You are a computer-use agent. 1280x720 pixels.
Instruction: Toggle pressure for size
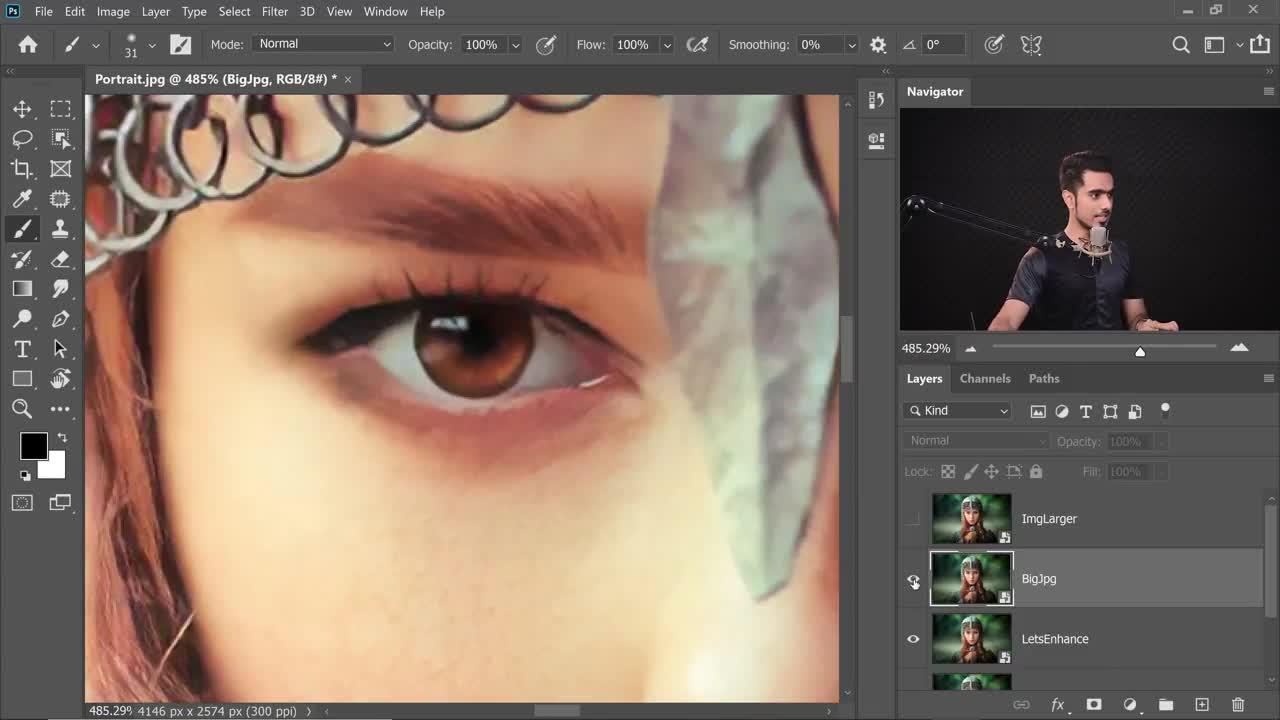[994, 44]
